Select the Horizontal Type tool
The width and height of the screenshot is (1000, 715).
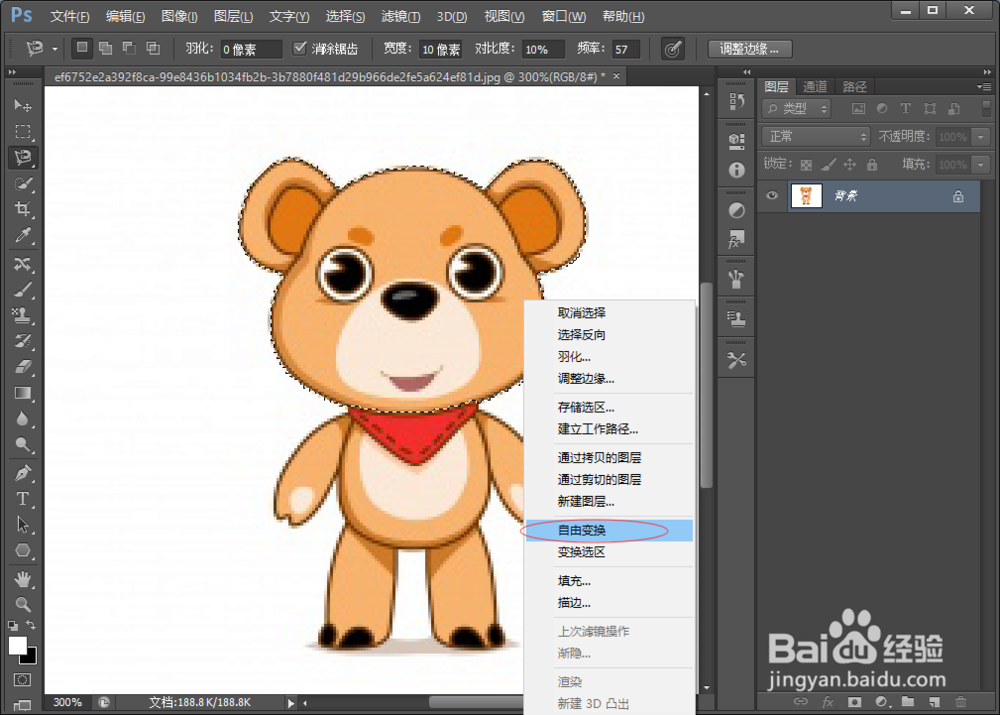click(23, 499)
